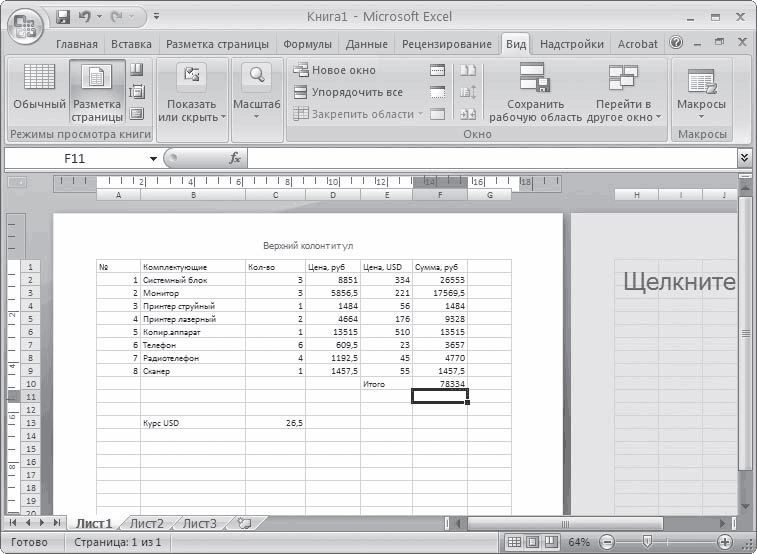Screen dimensions: 757x554
Task: Click the full screen icon in view modes
Action: point(137,114)
